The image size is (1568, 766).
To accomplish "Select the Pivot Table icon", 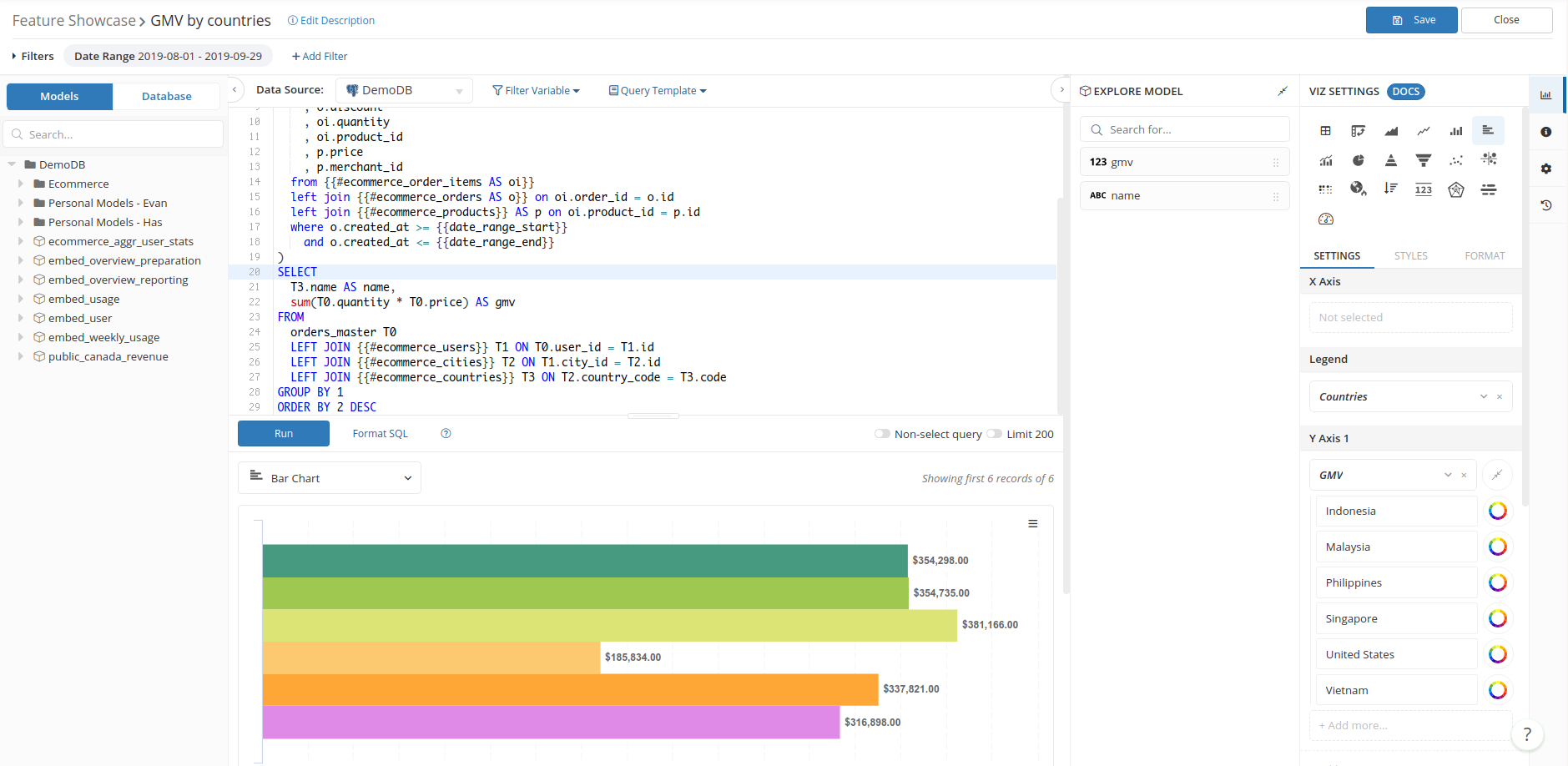I will 1359,130.
